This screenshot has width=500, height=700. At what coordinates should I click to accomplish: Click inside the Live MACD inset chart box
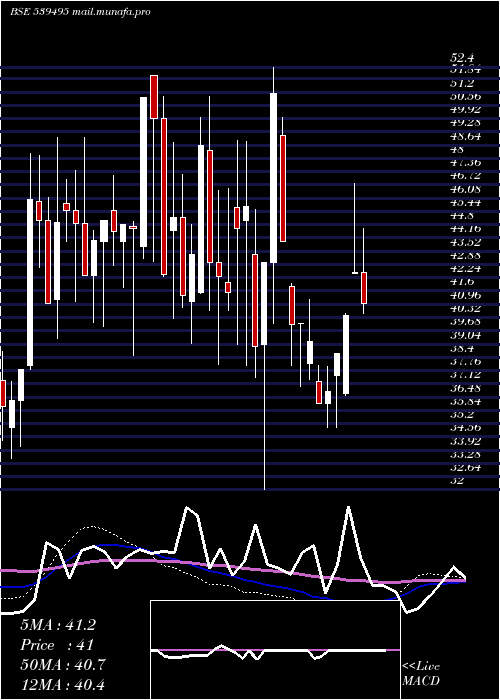[275, 650]
